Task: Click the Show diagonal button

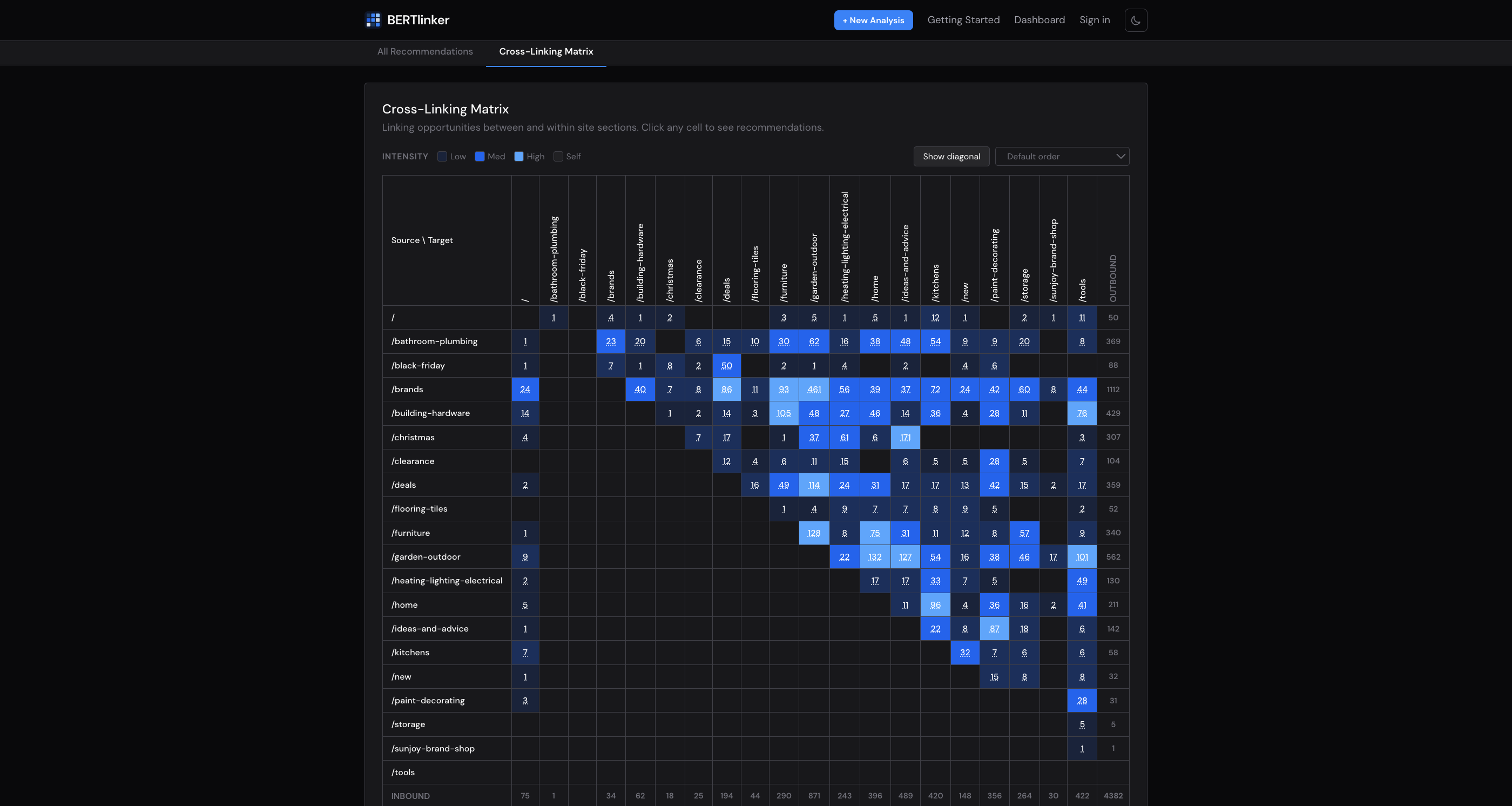Action: point(951,156)
